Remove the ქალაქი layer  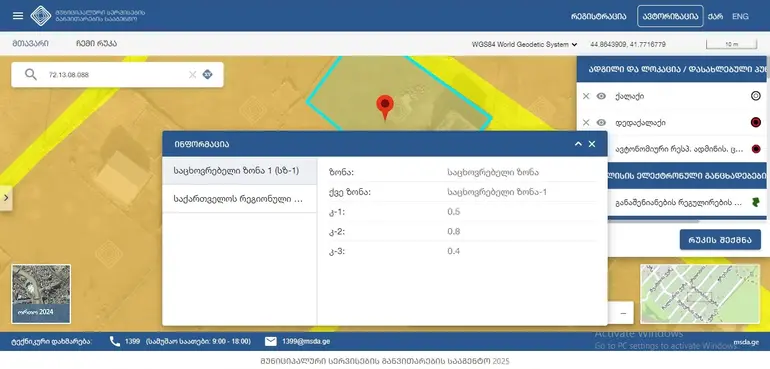click(x=586, y=96)
